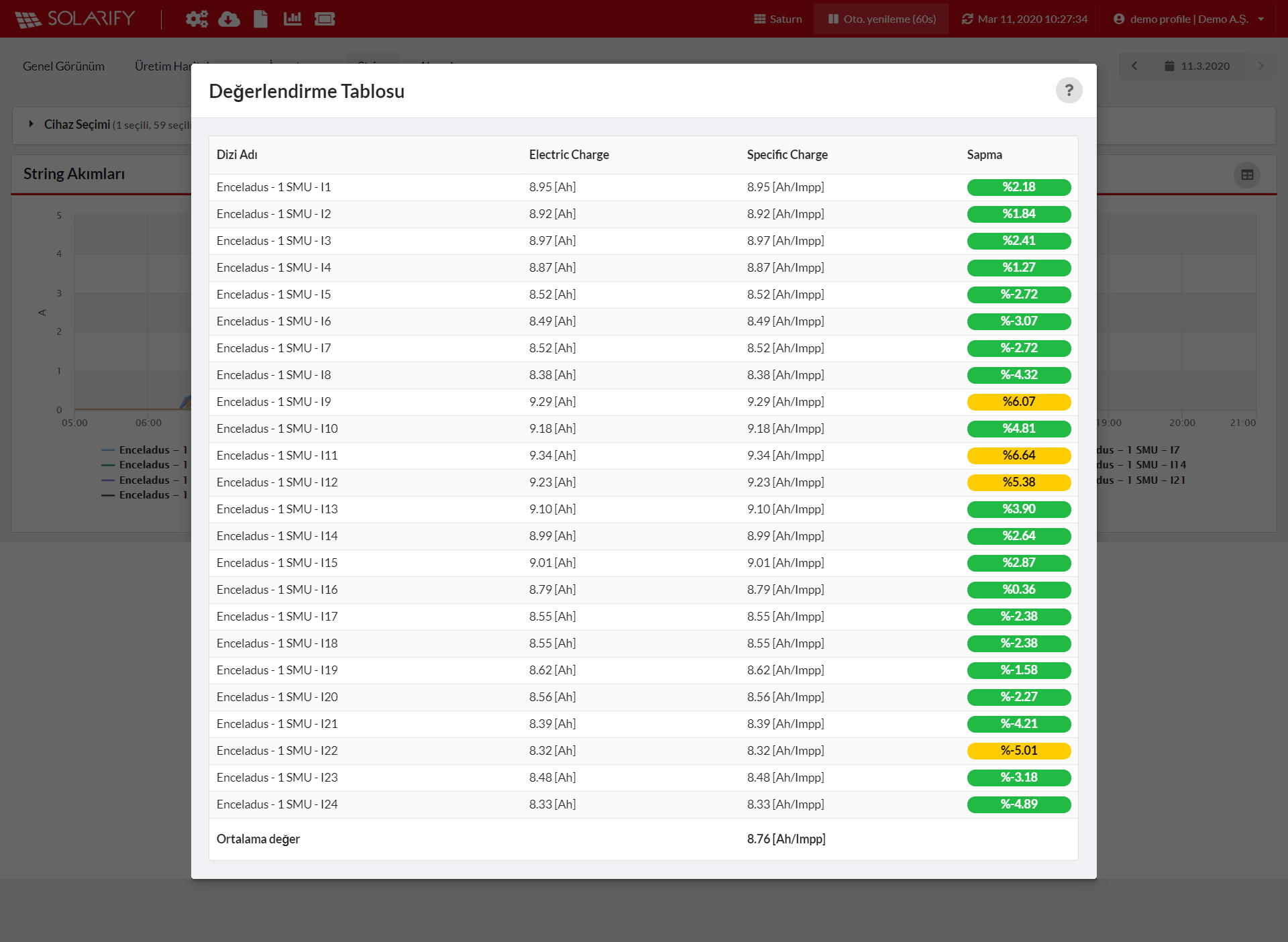This screenshot has width=1288, height=942.
Task: Open the settings gears icon
Action: click(197, 19)
